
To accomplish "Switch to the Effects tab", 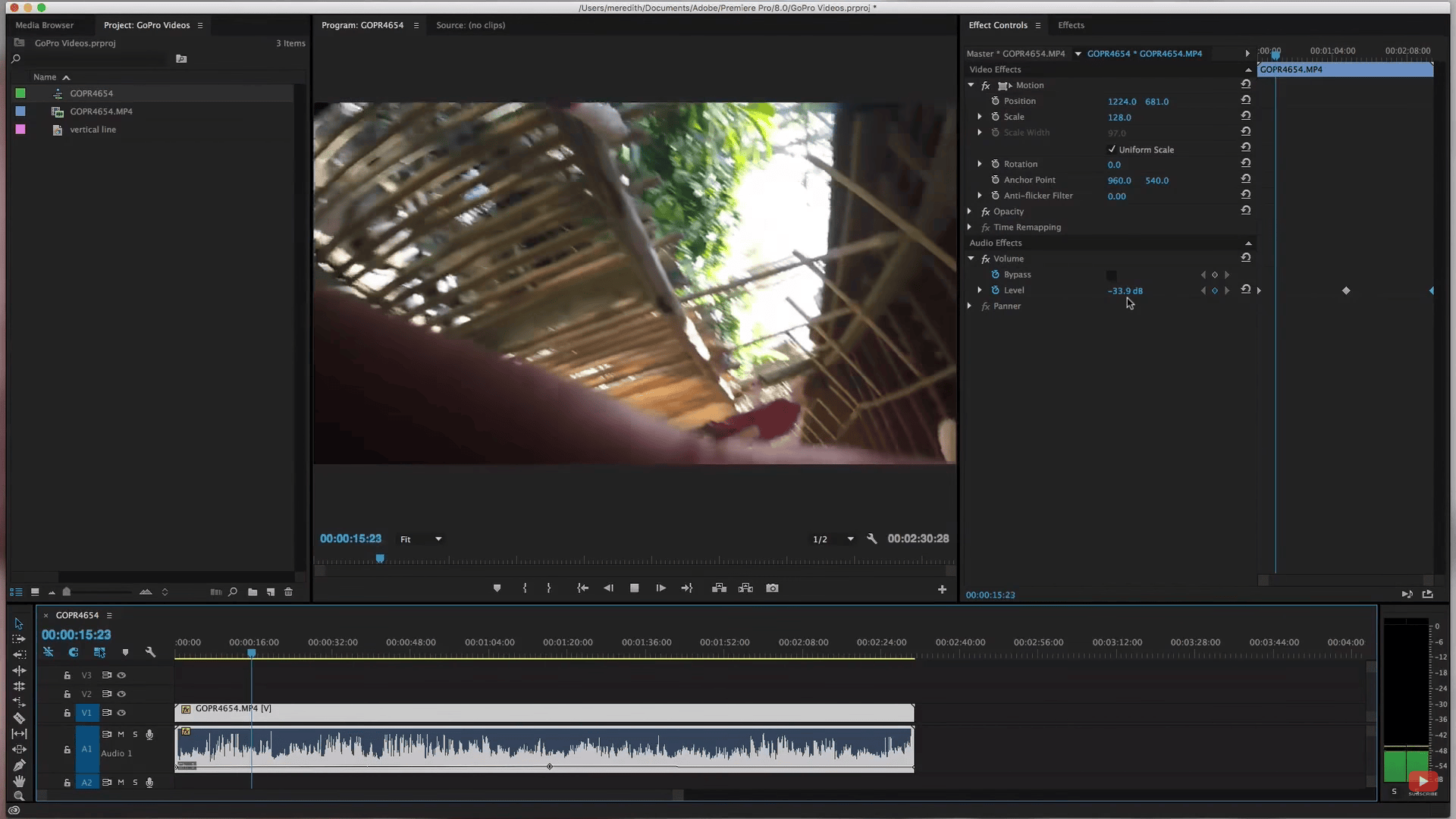I will click(x=1071, y=25).
